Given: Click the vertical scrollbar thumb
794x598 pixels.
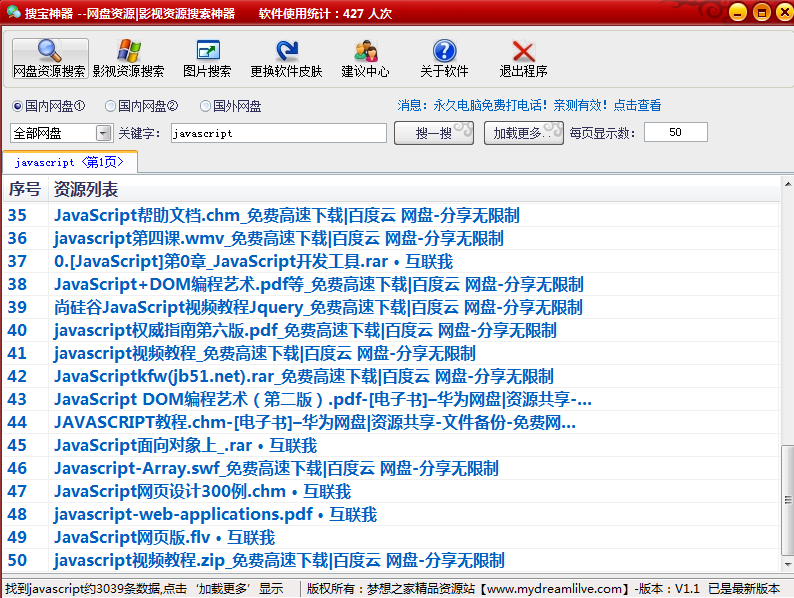Looking at the screenshot, I should click(x=787, y=500).
